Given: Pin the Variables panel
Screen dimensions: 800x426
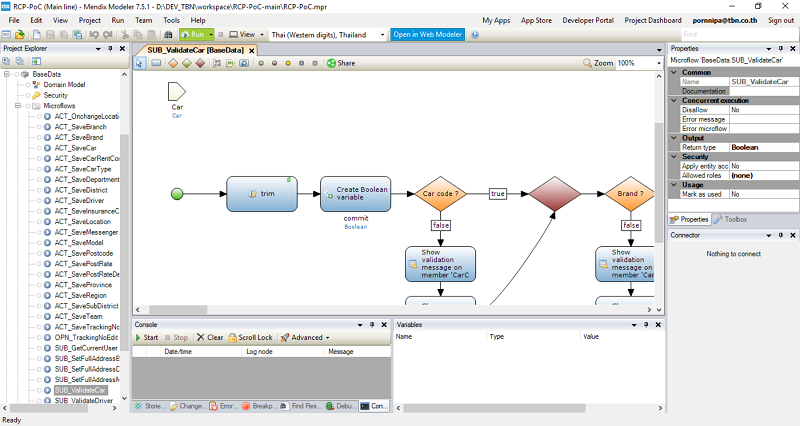Looking at the screenshot, I should [646, 324].
